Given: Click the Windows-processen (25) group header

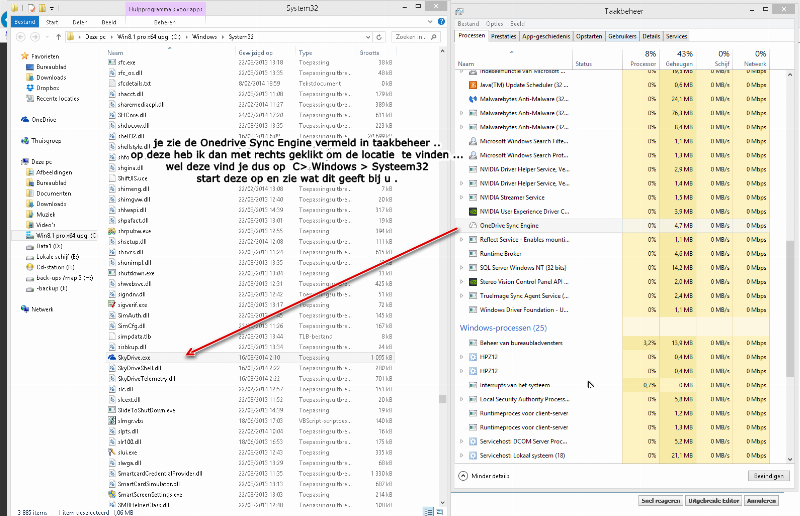Looking at the screenshot, I should [x=503, y=328].
